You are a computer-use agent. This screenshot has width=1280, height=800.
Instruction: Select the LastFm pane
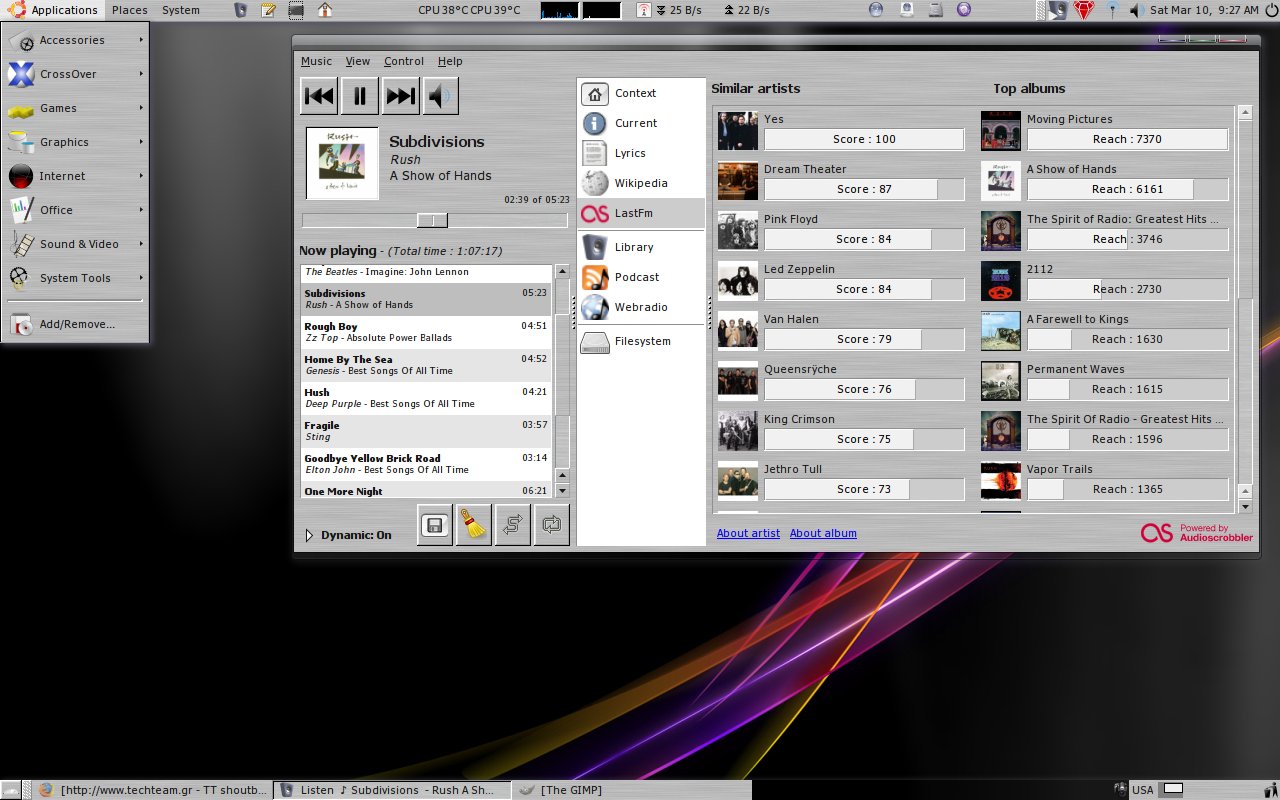tap(641, 213)
